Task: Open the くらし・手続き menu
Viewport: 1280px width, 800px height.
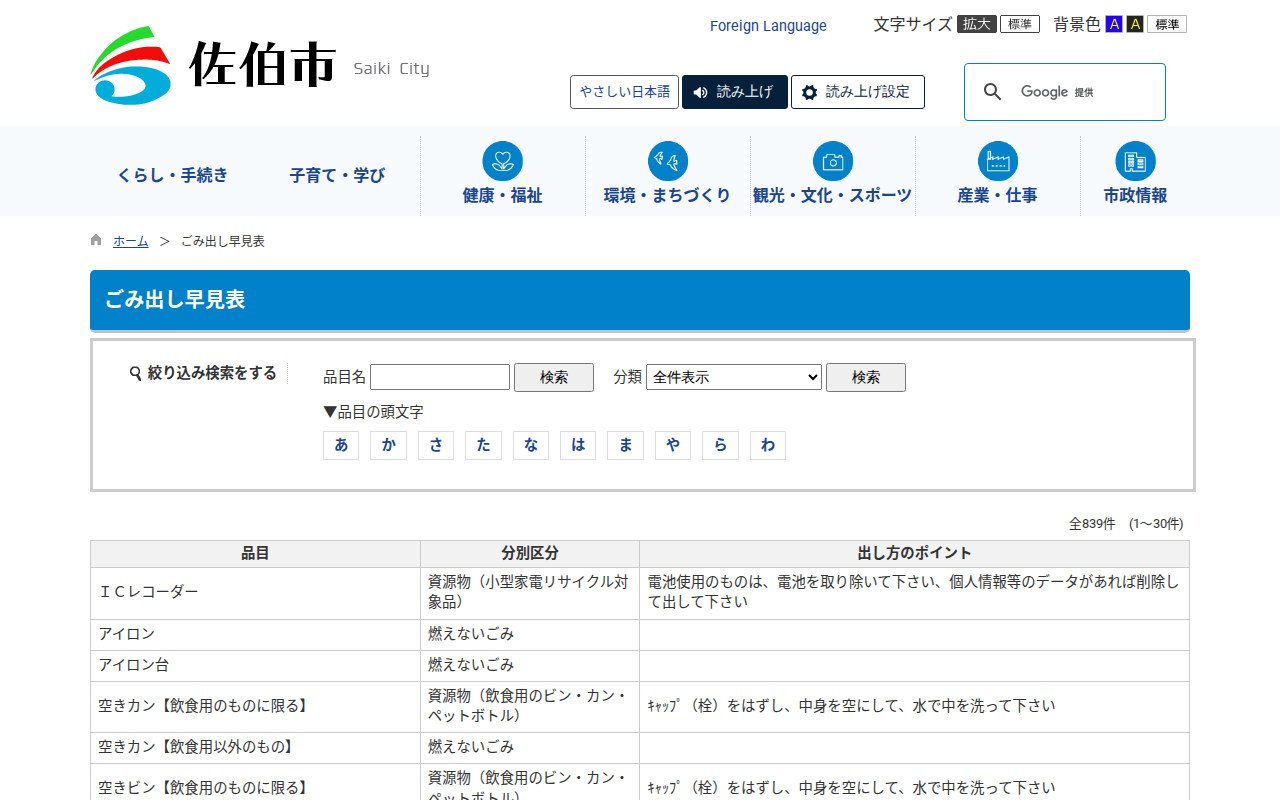Action: (x=172, y=175)
